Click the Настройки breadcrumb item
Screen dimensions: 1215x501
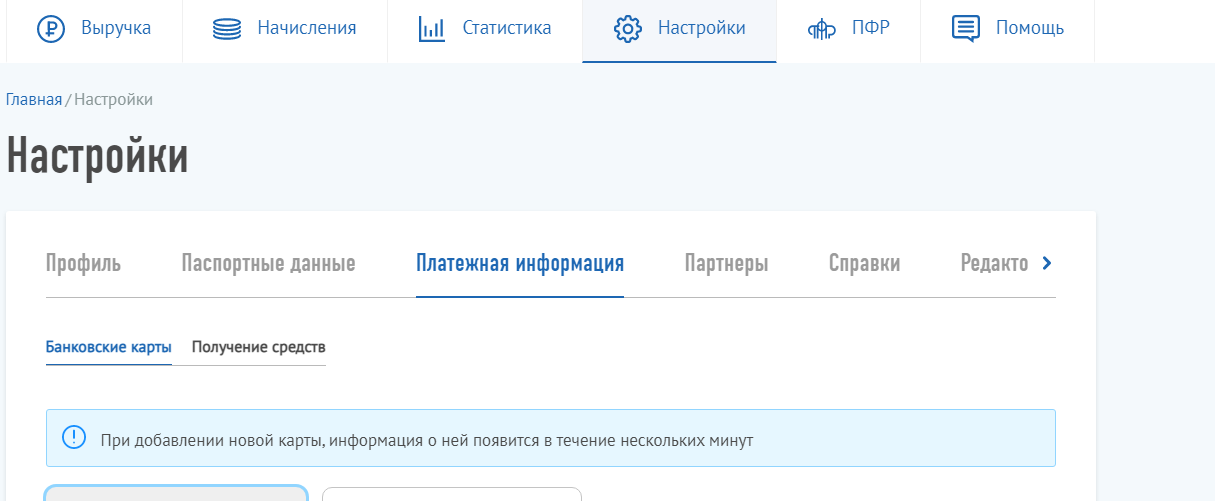113,99
